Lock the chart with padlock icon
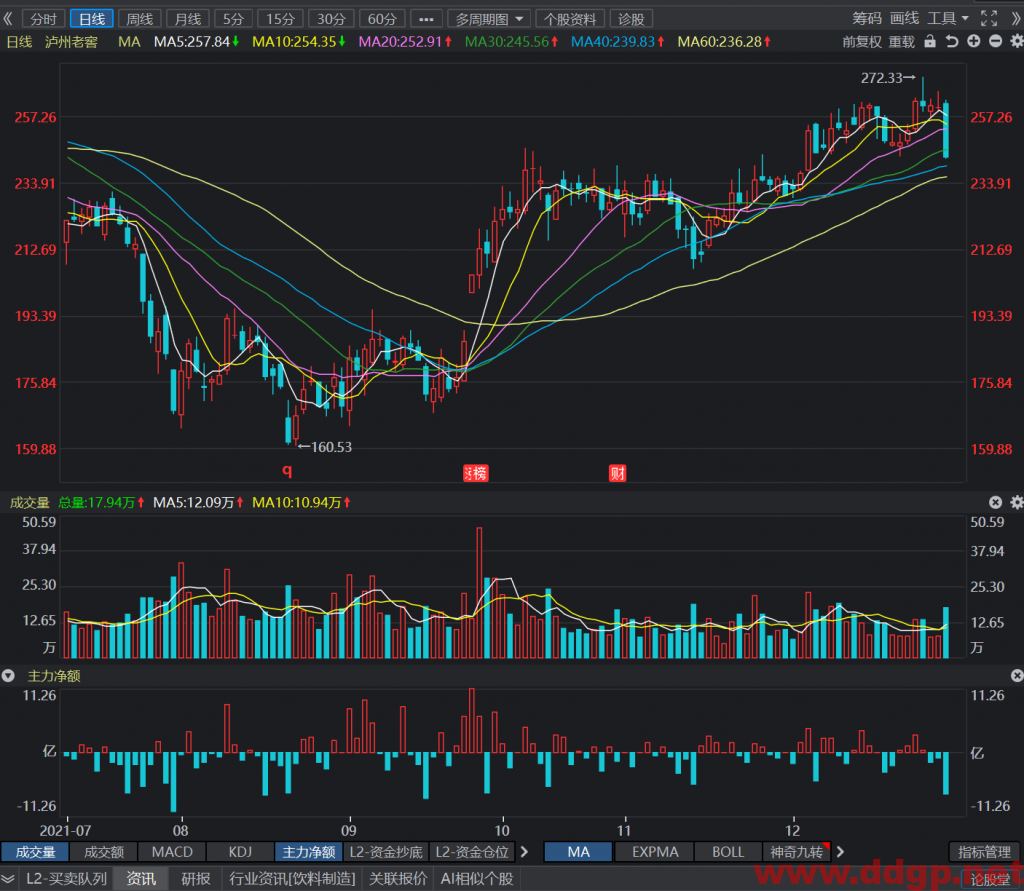 coord(930,42)
